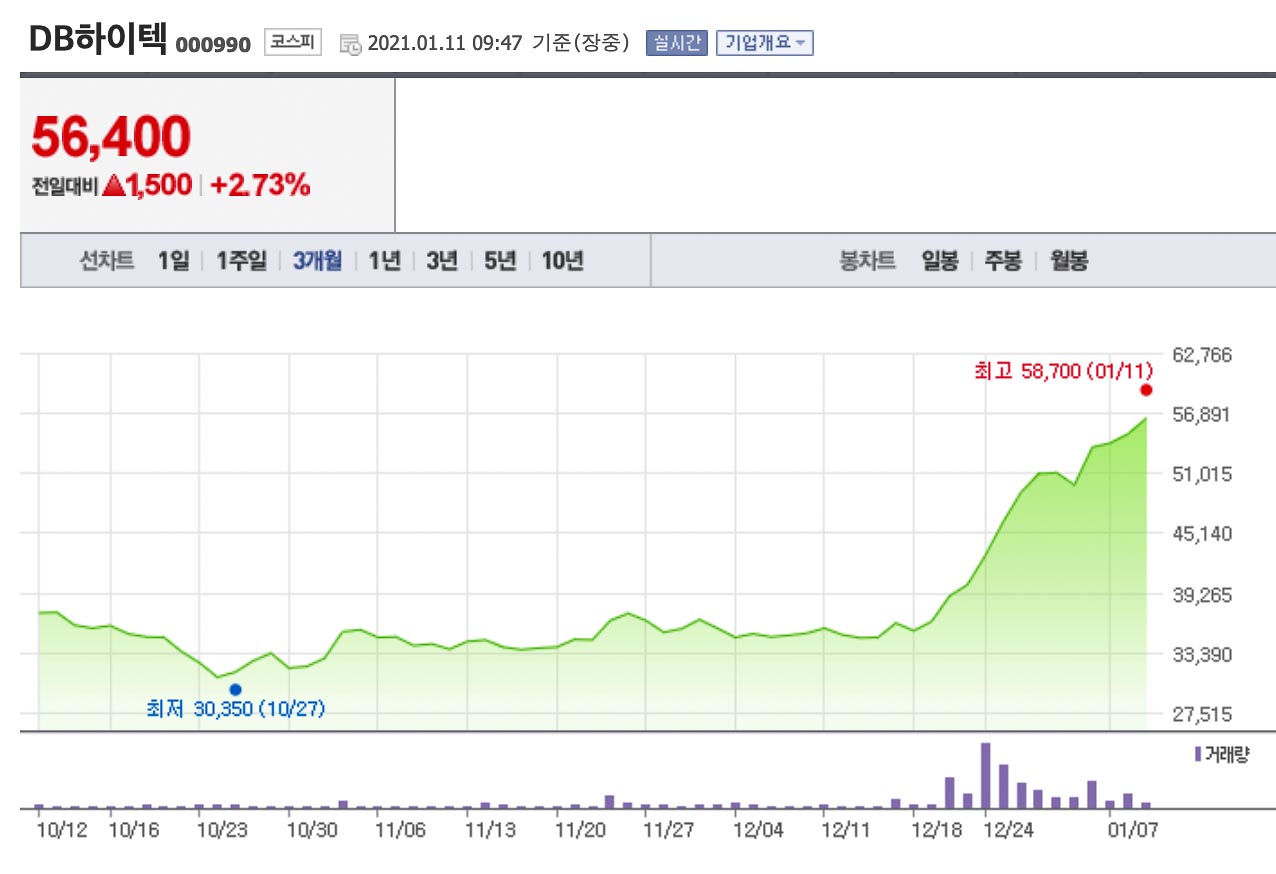
Task: Select the 3개월 line chart period
Action: tap(317, 261)
